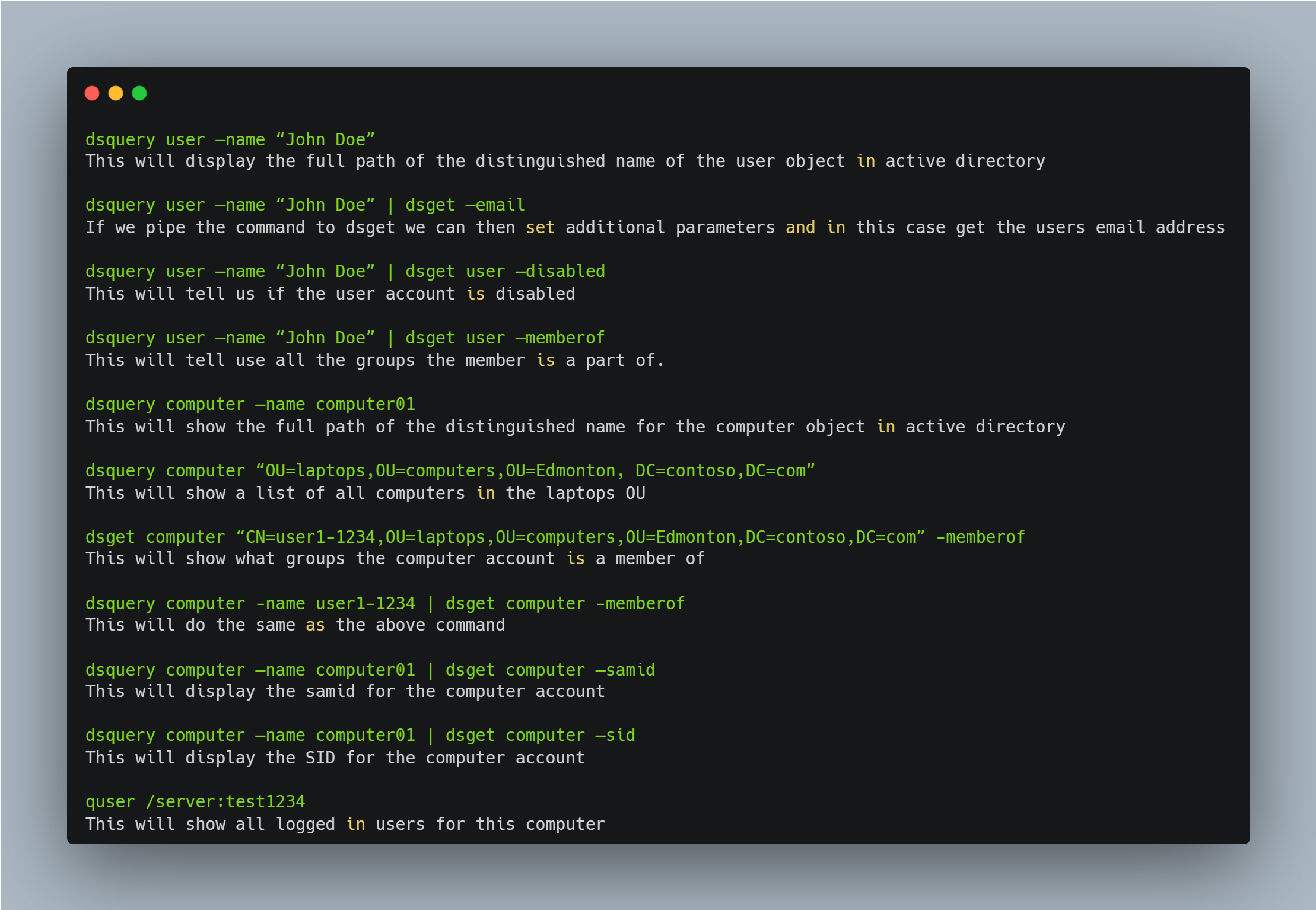This screenshot has width=1316, height=910.
Task: Click the yellow minimize window dot
Action: tap(116, 93)
